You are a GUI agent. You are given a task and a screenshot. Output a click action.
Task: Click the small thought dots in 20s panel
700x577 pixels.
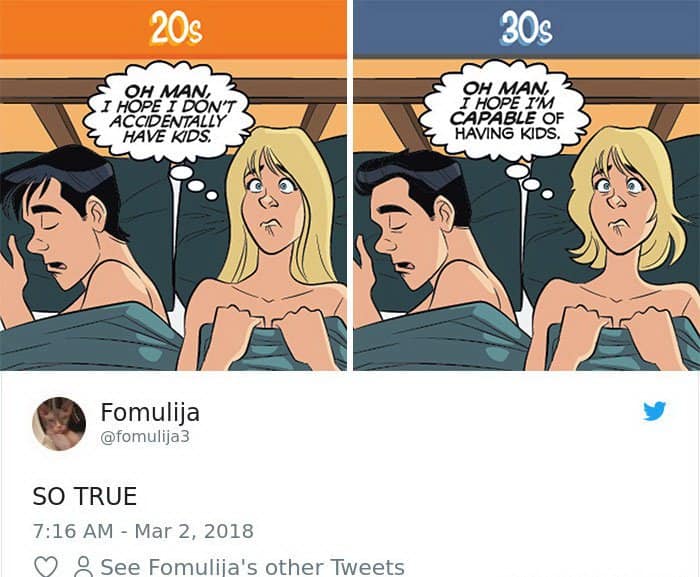[193, 182]
